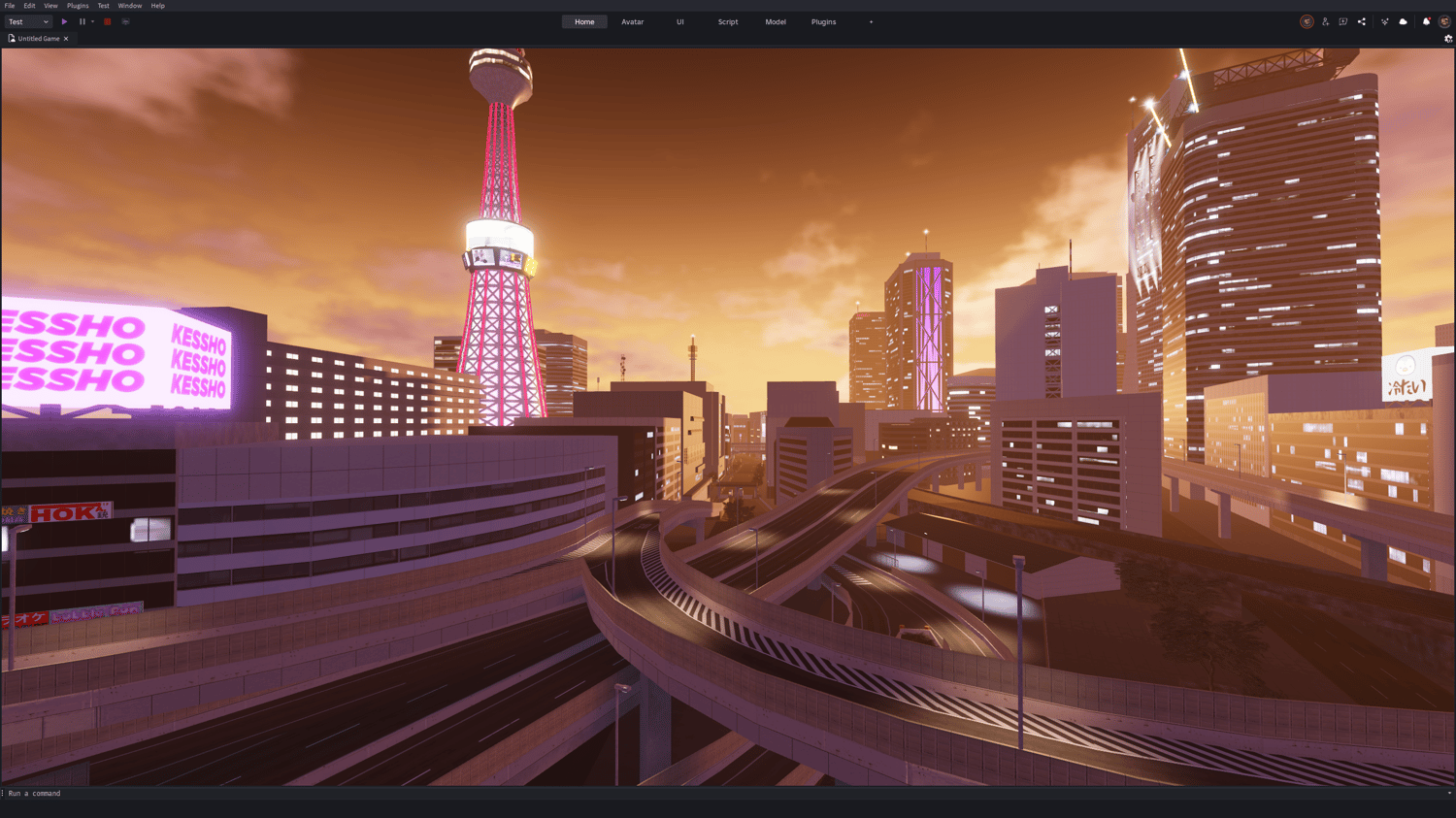Open the Assistant sparkle icon
Image resolution: width=1456 pixels, height=818 pixels.
click(x=1385, y=21)
